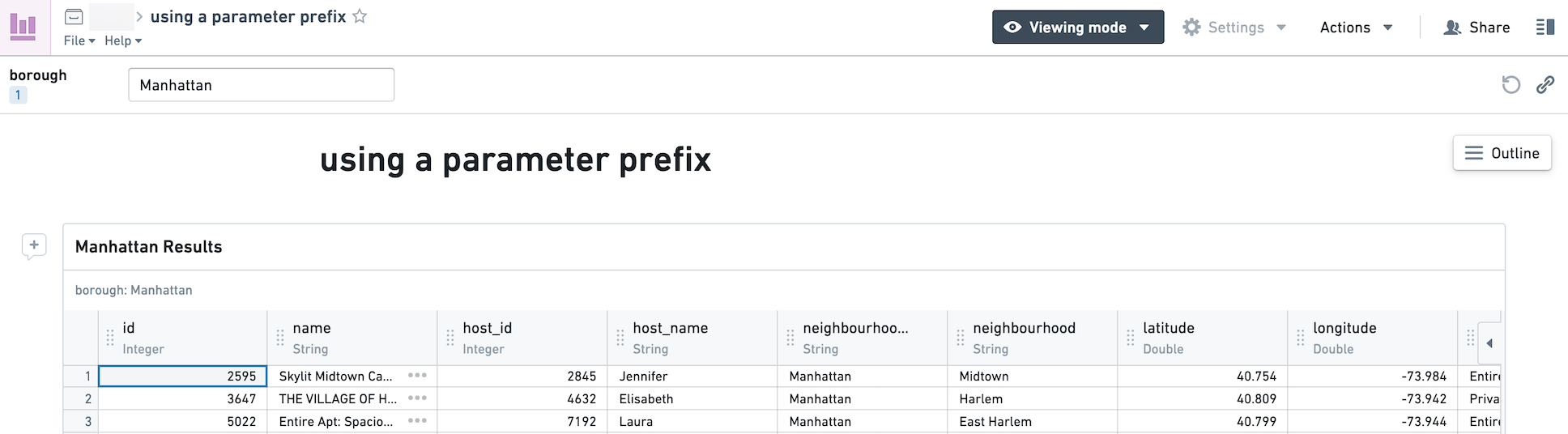Open the Actions dropdown menu
Screen dimensions: 1568x434
[1356, 28]
